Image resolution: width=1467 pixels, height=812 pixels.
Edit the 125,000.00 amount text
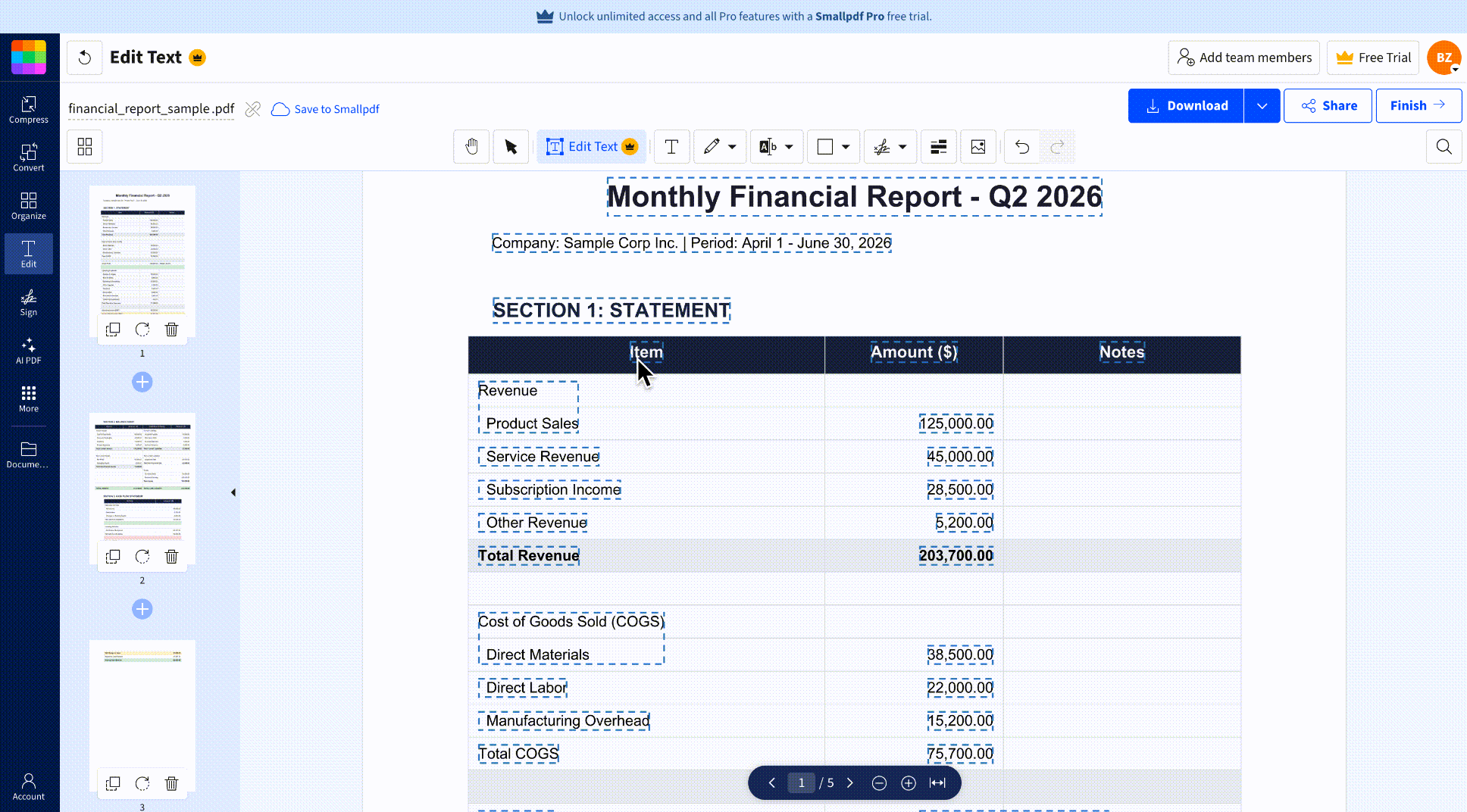[956, 423]
